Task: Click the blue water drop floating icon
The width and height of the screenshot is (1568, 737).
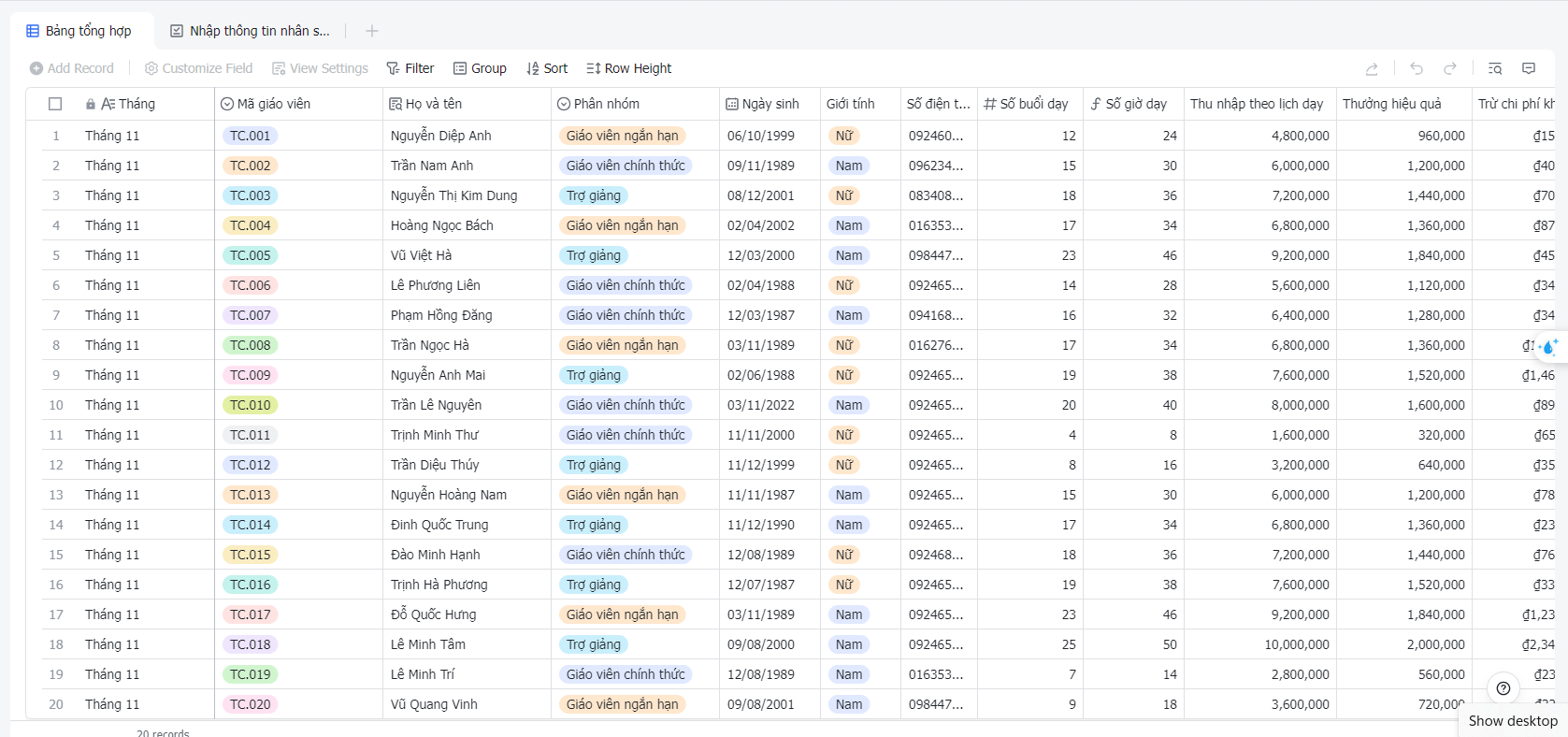Action: click(x=1549, y=347)
